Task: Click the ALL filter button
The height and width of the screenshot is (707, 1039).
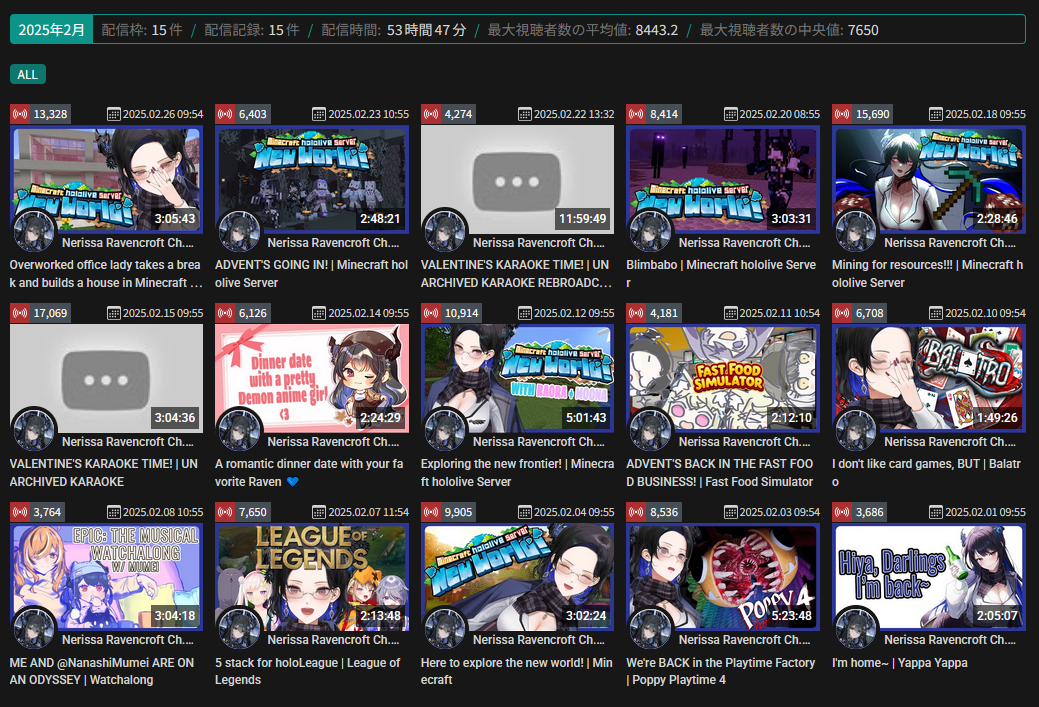Action: 28,74
